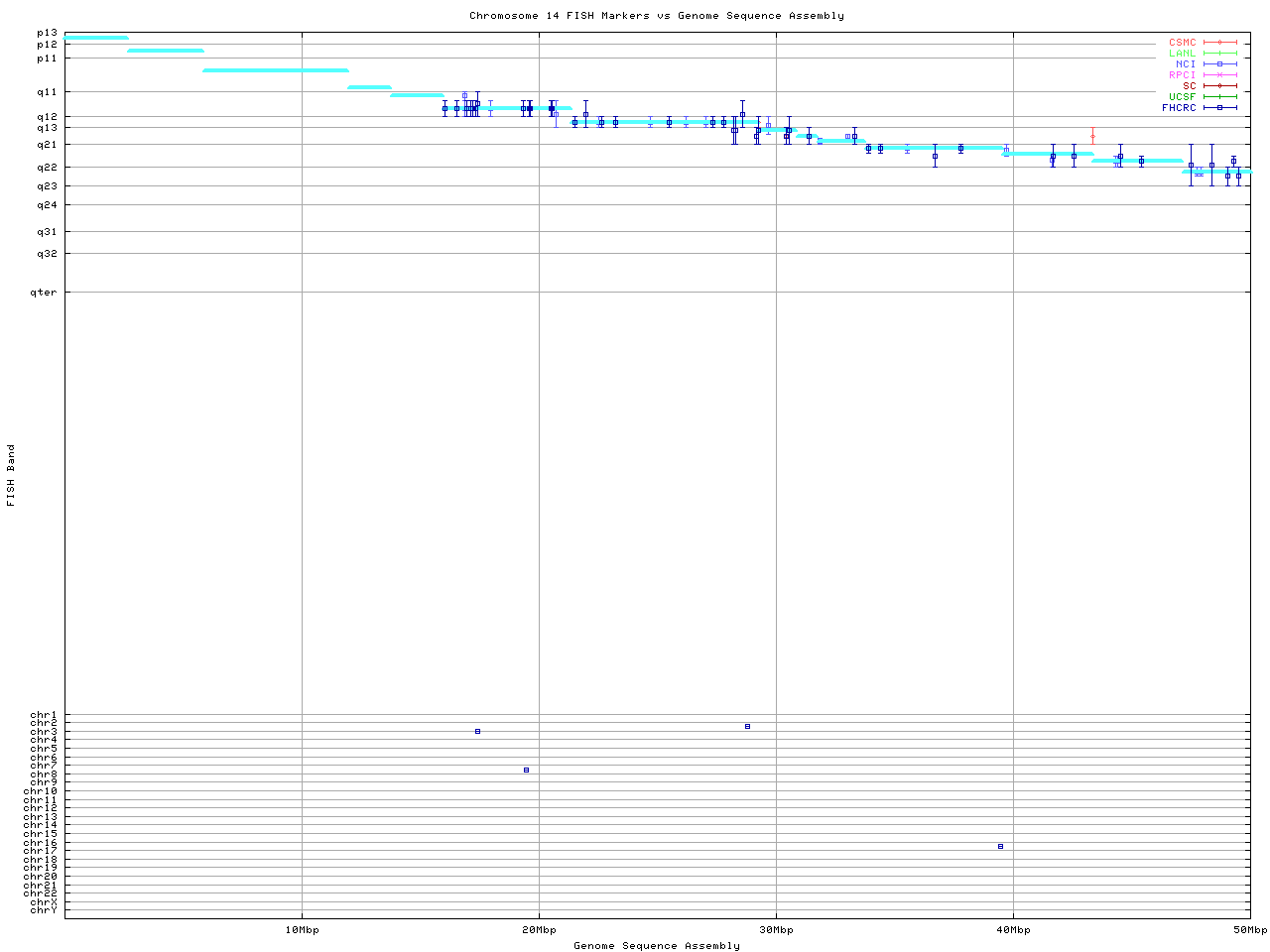Click the cyan p13 band segment

pyautogui.click(x=96, y=38)
